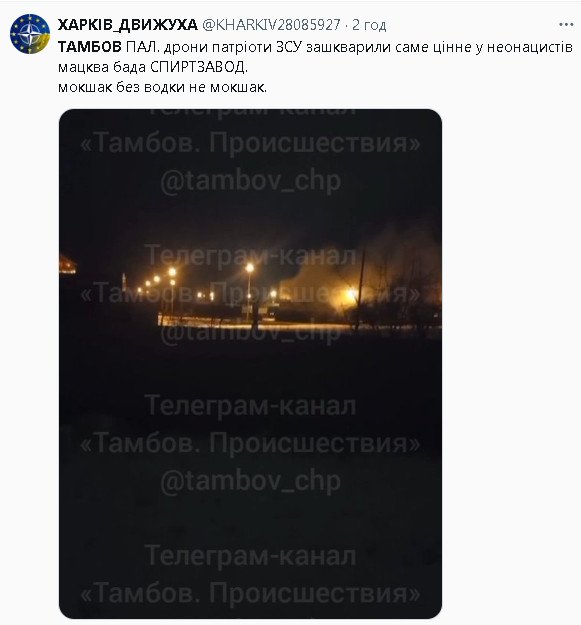The width and height of the screenshot is (581, 625).
Task: Click the bottom «Тамбов. Происшествия» watermark
Action: pyautogui.click(x=250, y=593)
